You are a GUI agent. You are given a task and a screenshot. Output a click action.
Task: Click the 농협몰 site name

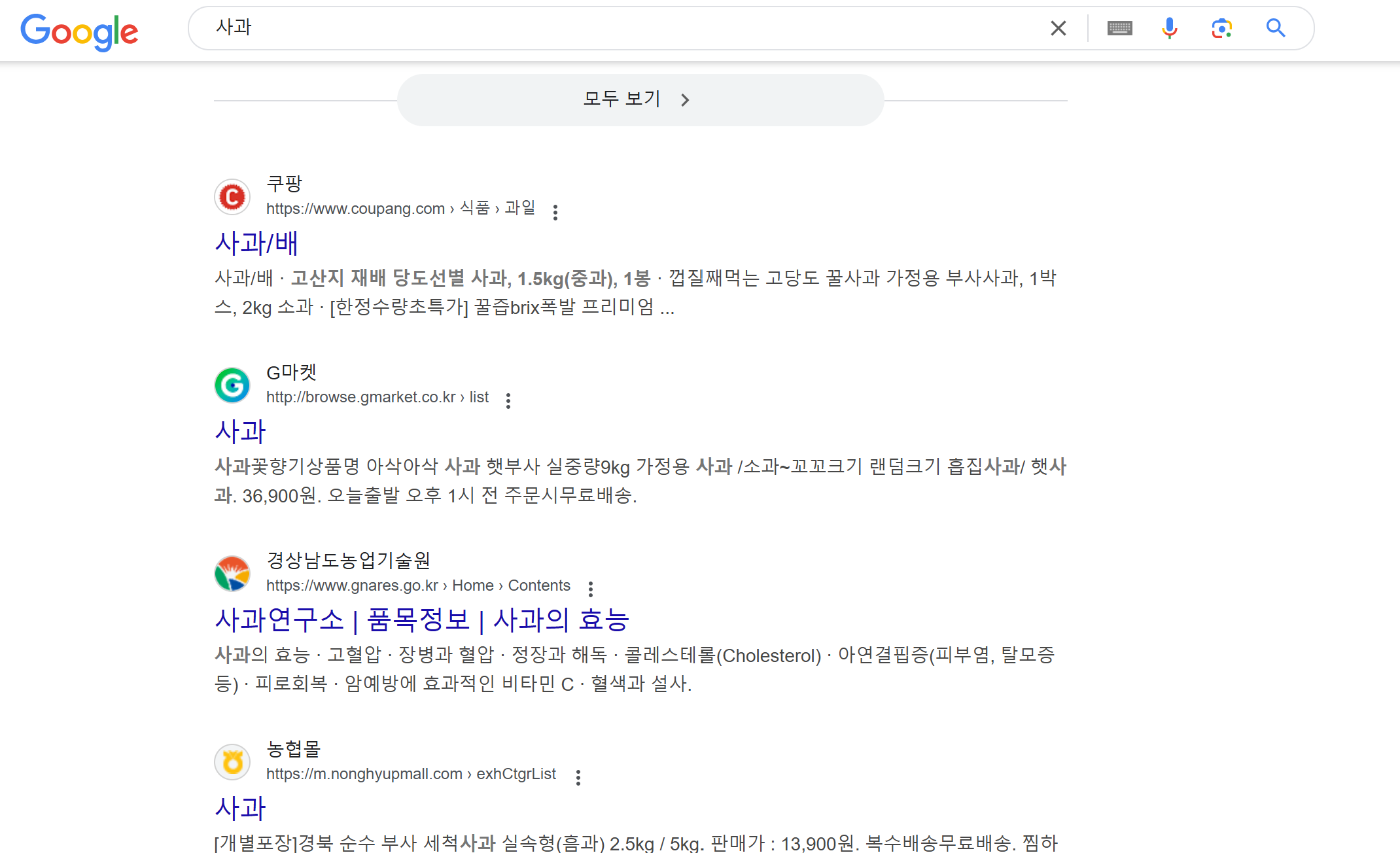tap(294, 748)
